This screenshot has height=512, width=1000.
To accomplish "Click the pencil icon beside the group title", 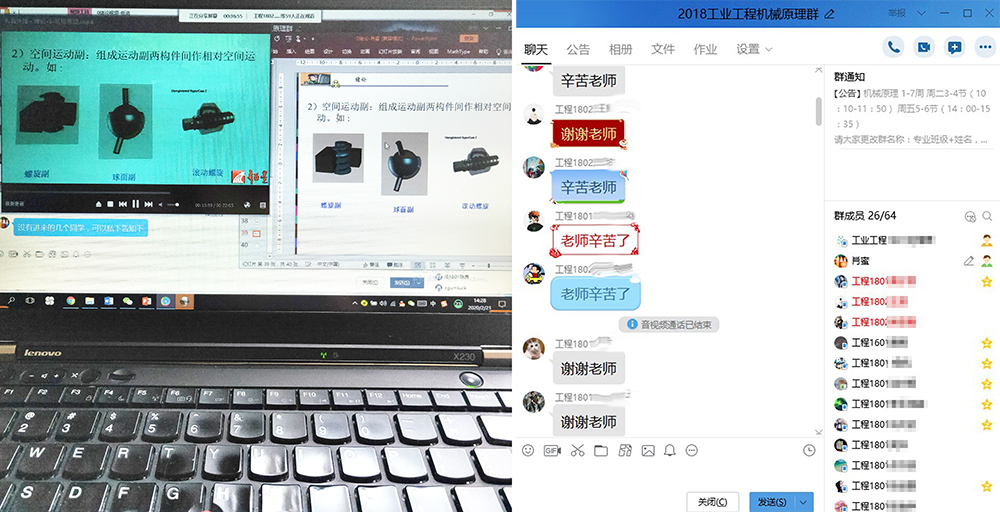I will click(829, 14).
